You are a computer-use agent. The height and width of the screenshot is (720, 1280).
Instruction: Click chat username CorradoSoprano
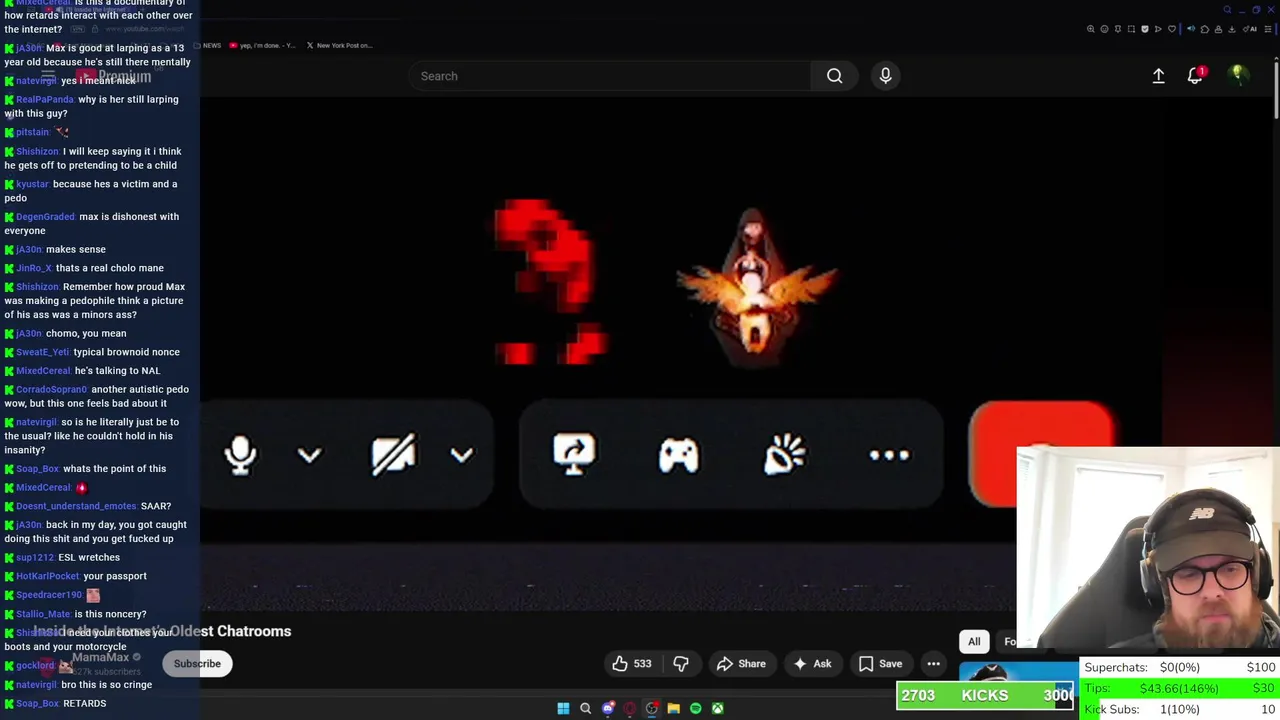(52, 389)
